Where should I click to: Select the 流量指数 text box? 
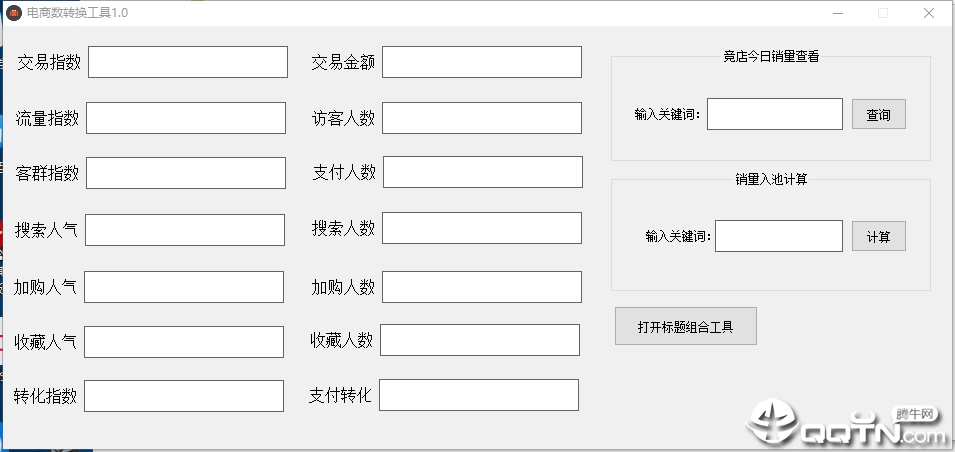point(186,118)
